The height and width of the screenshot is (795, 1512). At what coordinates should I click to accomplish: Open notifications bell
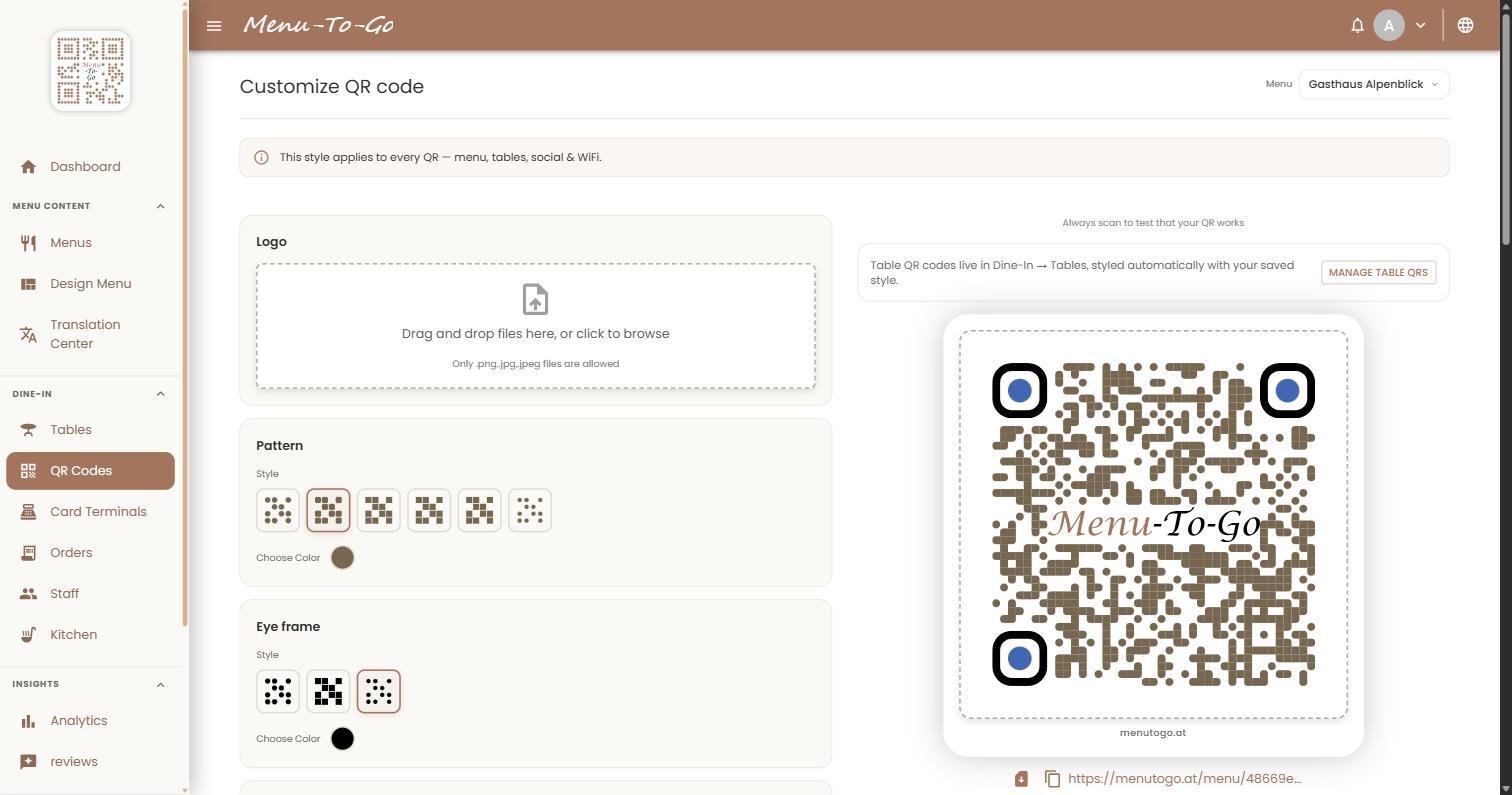coord(1357,26)
